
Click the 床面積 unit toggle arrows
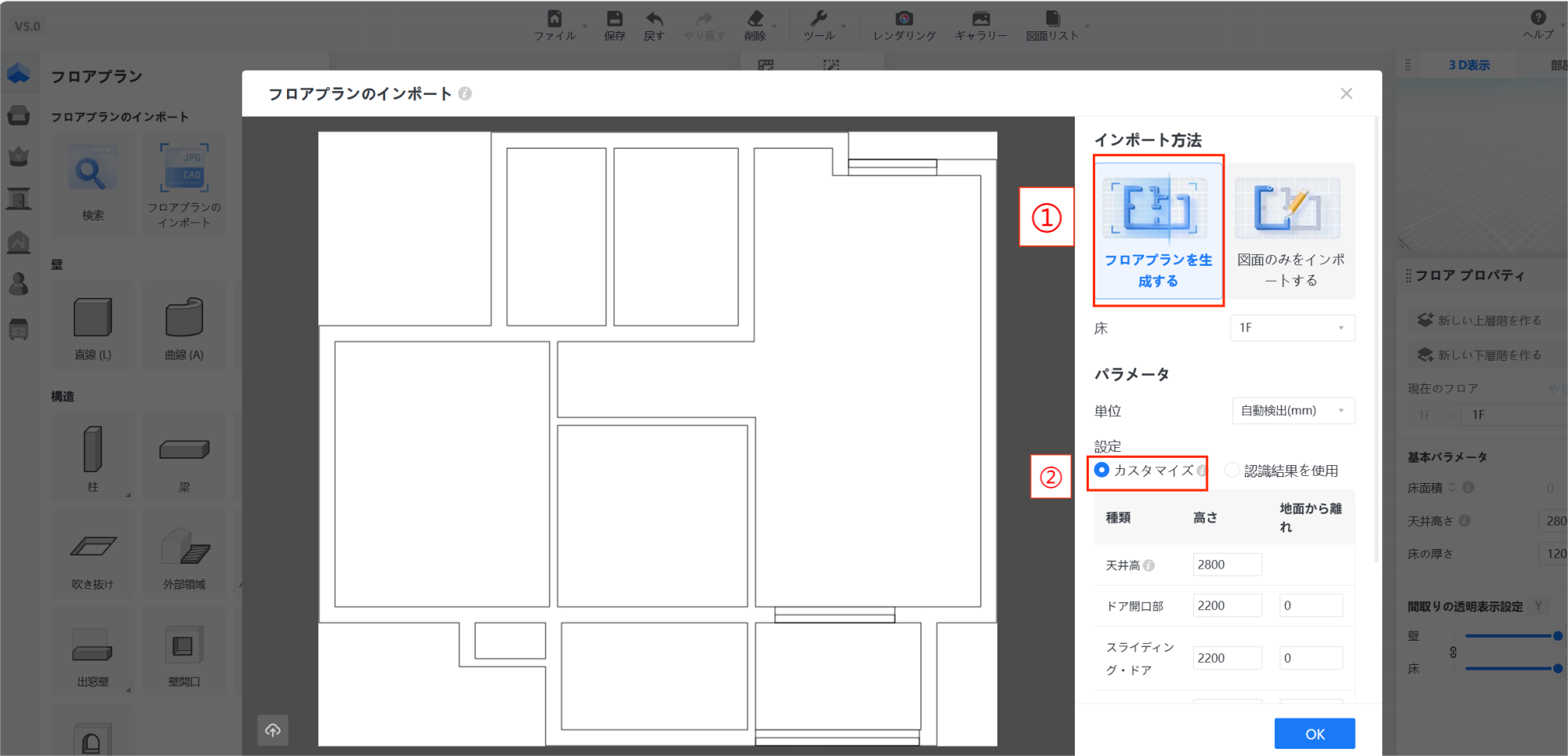point(1452,488)
